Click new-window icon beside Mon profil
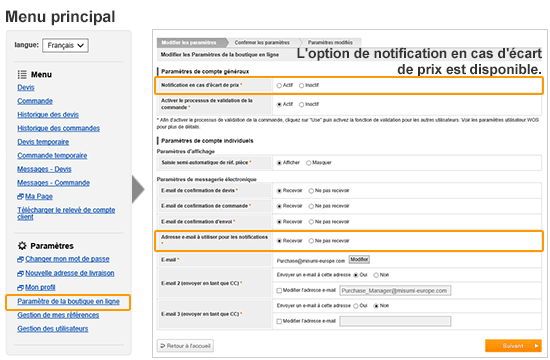The height and width of the screenshot is (360, 550). (x=20, y=287)
